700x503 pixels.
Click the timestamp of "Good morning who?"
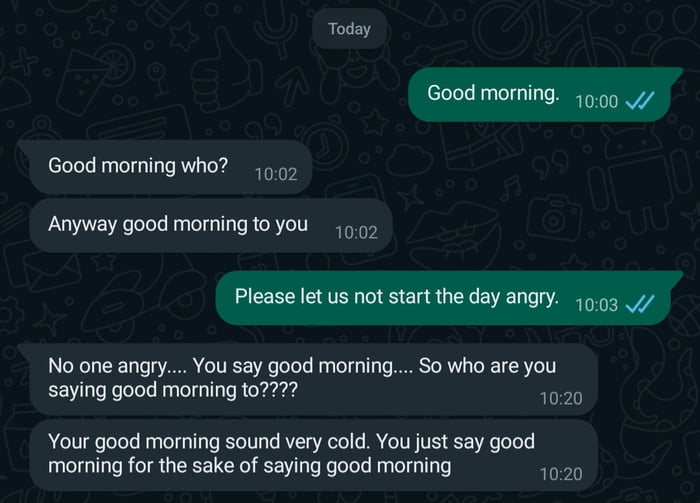coord(276,174)
